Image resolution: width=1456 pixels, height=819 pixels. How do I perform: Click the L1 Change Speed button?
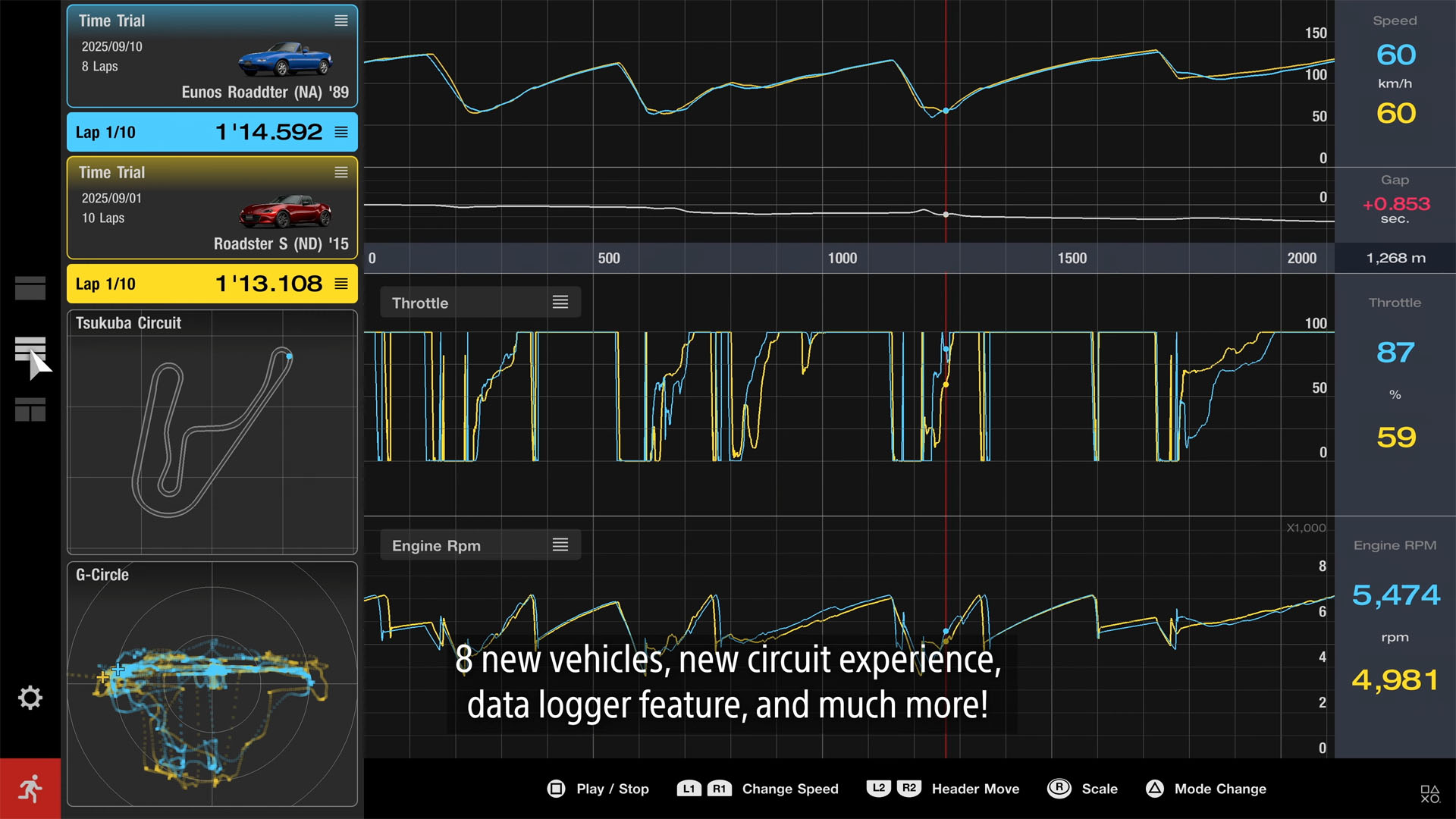pyautogui.click(x=689, y=789)
